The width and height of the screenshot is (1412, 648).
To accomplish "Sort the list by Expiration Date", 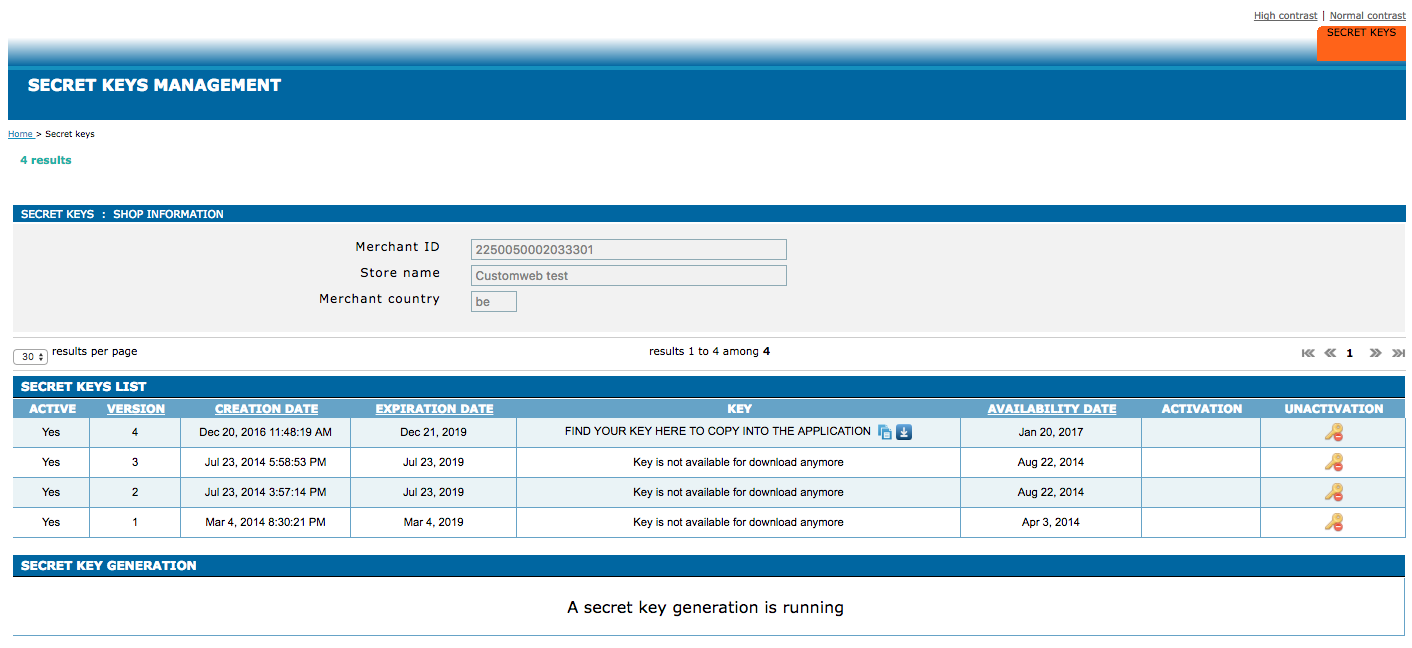I will 434,409.
